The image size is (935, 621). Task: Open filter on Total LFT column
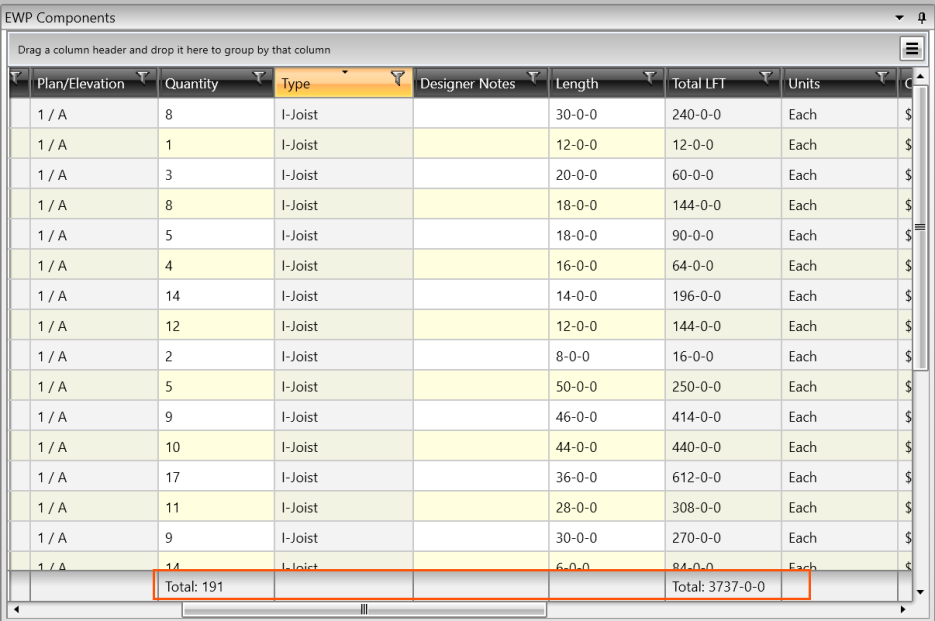(766, 77)
